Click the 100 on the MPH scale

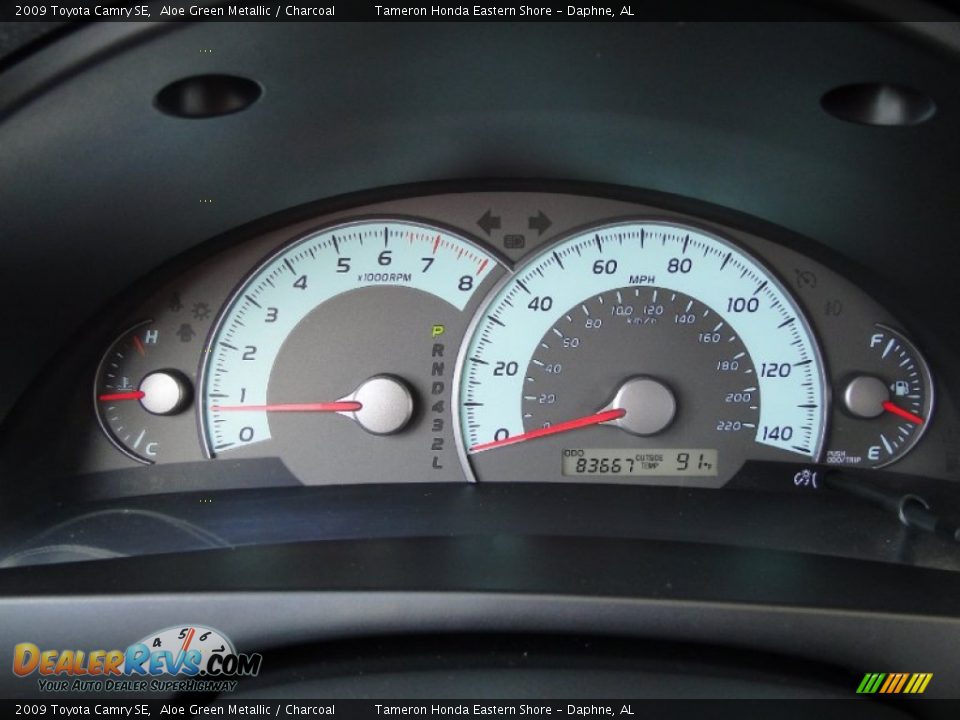(x=743, y=304)
